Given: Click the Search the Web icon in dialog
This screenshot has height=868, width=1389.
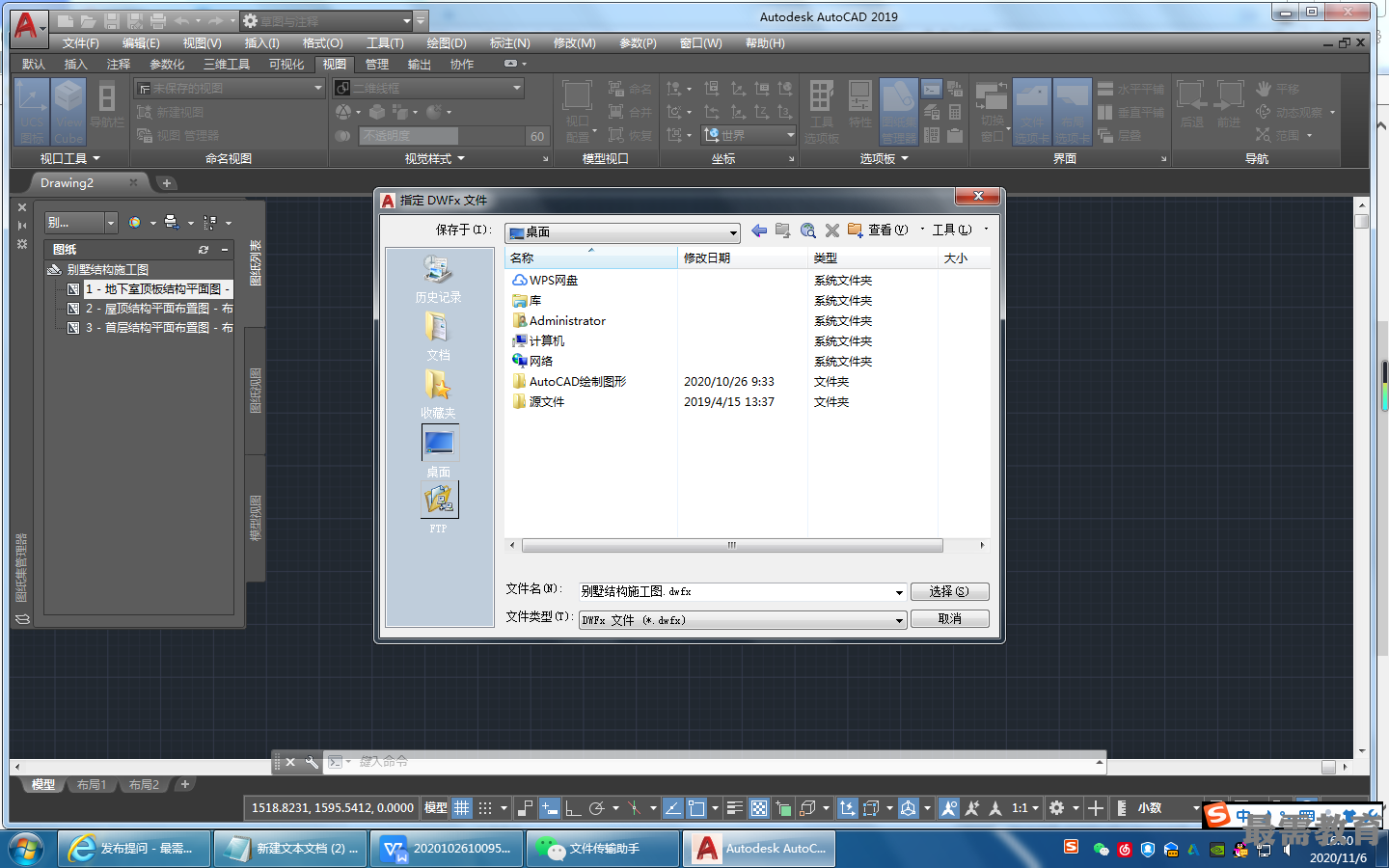Looking at the screenshot, I should coord(808,231).
